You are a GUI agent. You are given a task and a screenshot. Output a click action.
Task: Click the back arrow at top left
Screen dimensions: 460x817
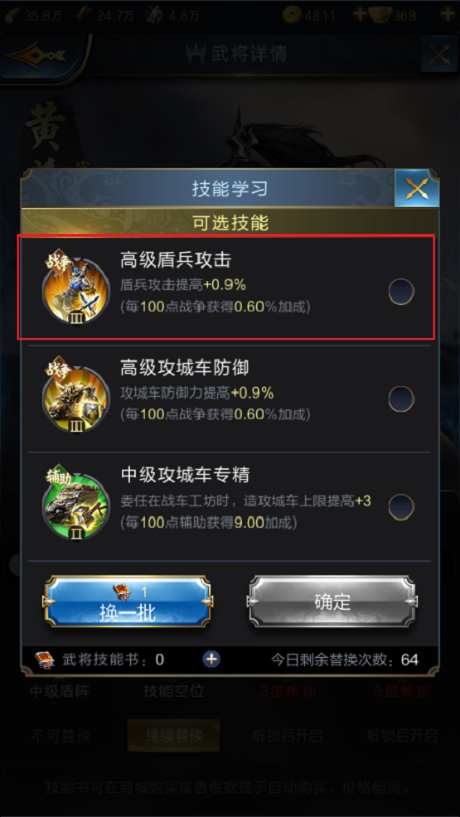point(38,54)
